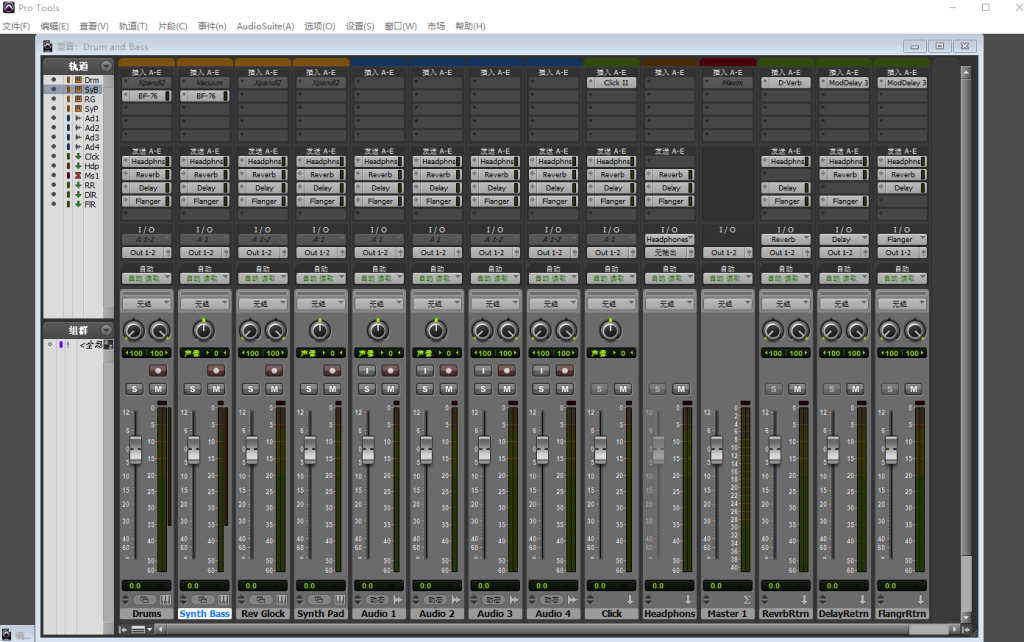1024x642 pixels.
Task: Open automation mode dropdown on Drums strip
Action: tap(146, 278)
